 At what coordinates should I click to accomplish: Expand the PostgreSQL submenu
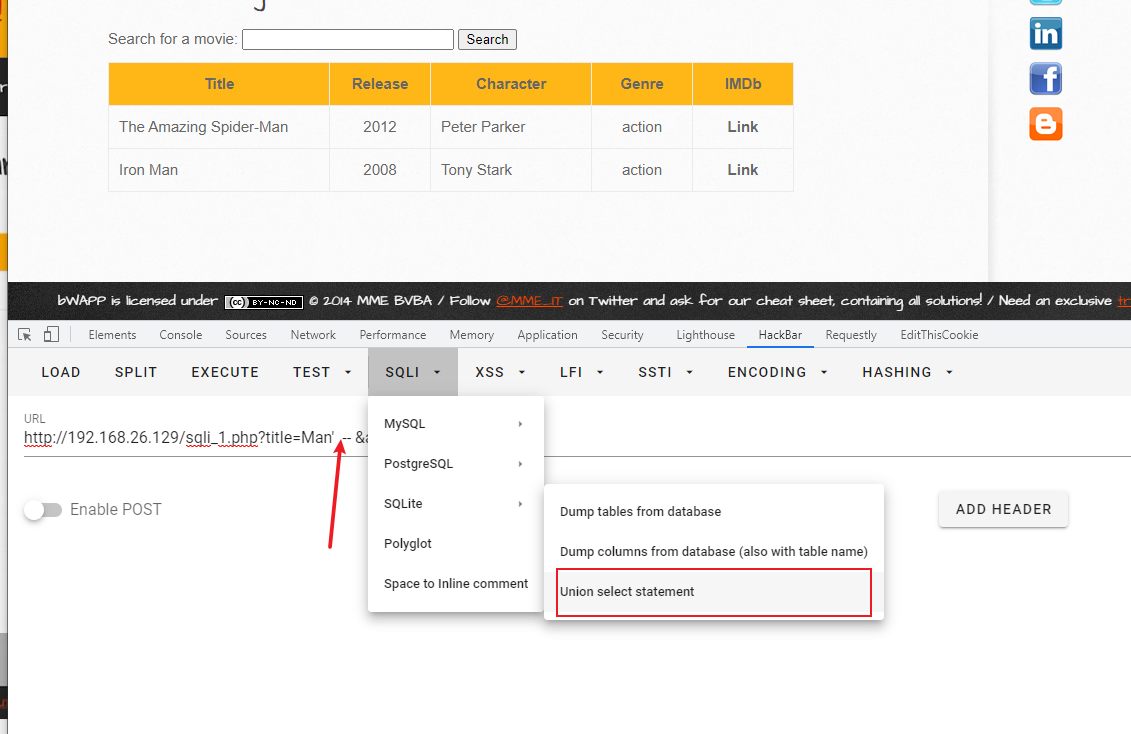click(455, 464)
